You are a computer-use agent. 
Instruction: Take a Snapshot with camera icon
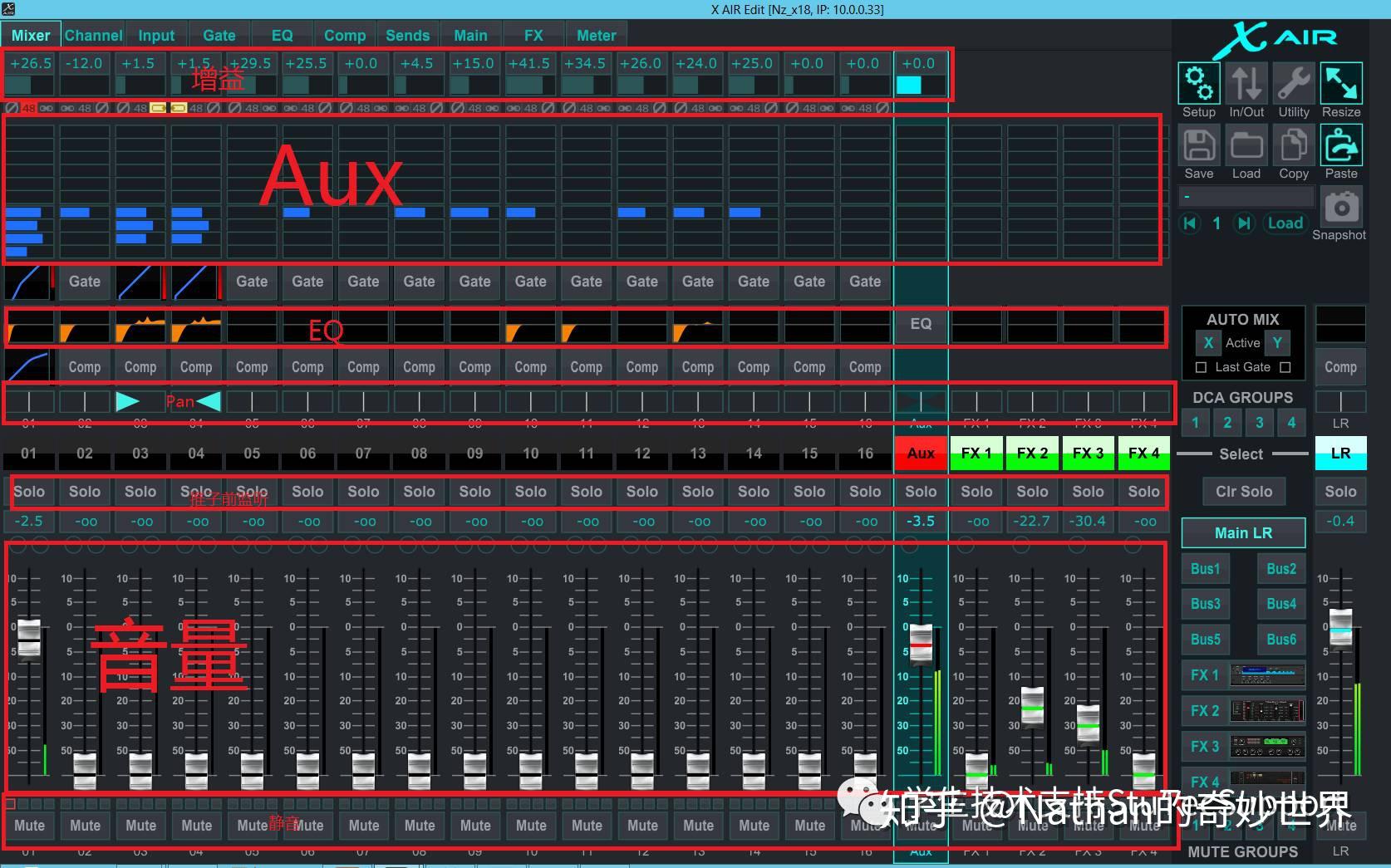(1341, 207)
